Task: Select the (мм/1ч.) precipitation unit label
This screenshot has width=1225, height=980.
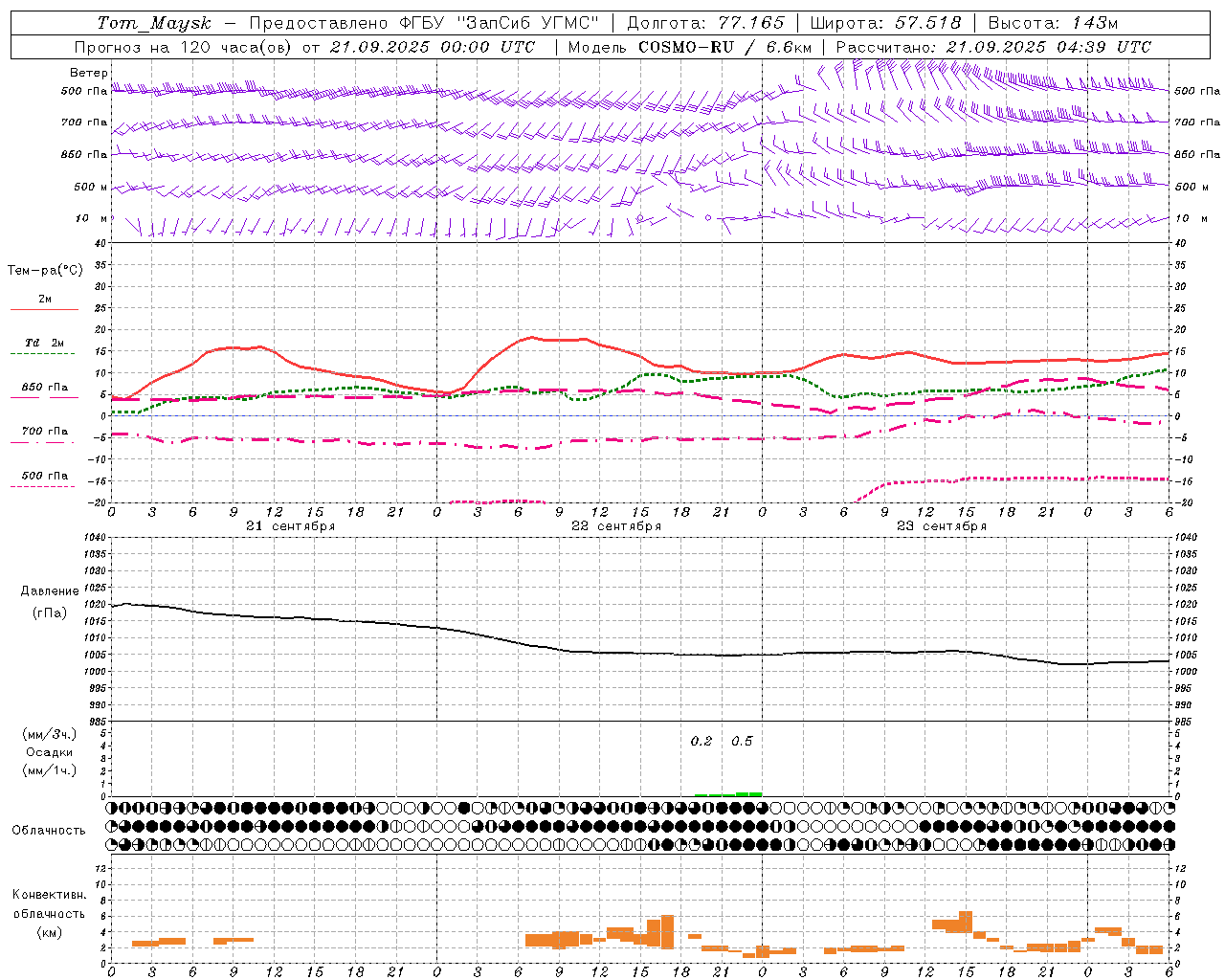Action: point(50,770)
